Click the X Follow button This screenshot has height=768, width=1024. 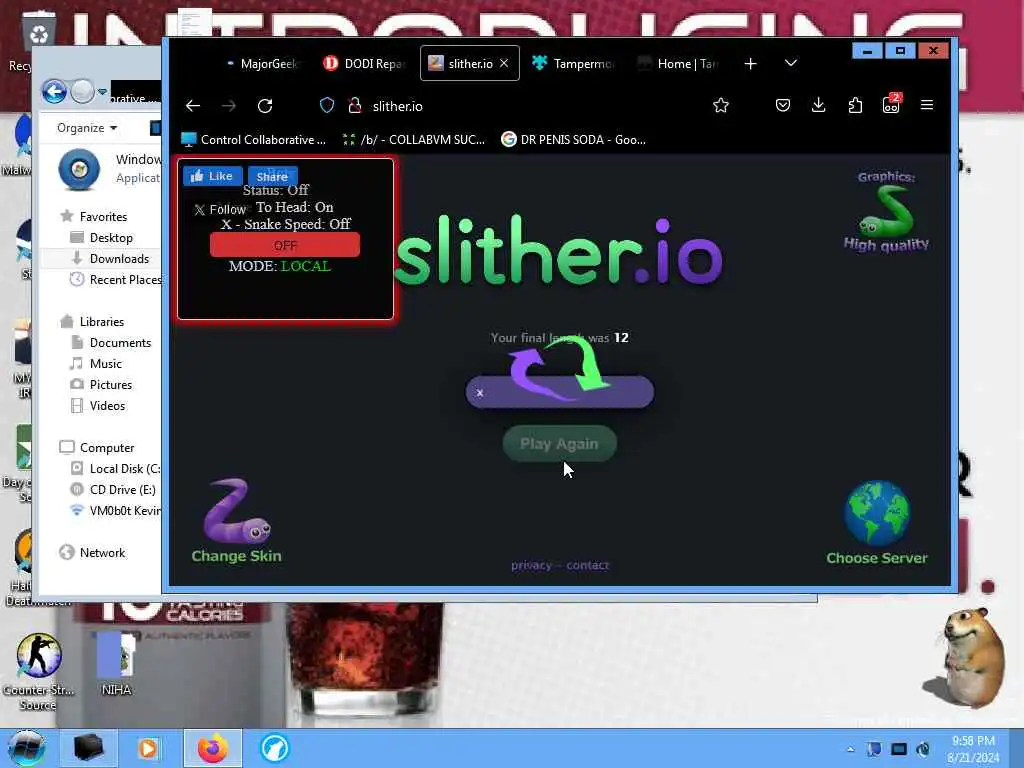tap(220, 210)
